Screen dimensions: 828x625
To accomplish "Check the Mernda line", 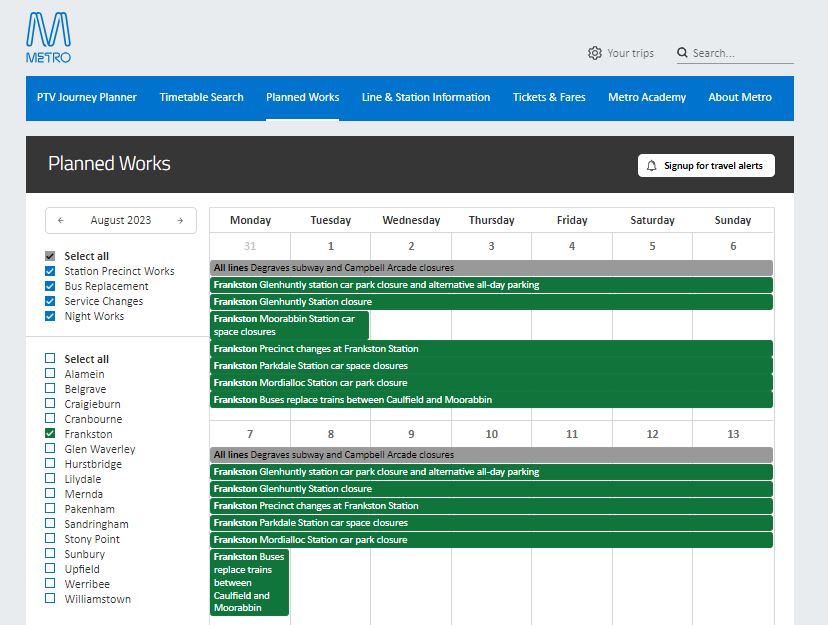I will point(50,494).
